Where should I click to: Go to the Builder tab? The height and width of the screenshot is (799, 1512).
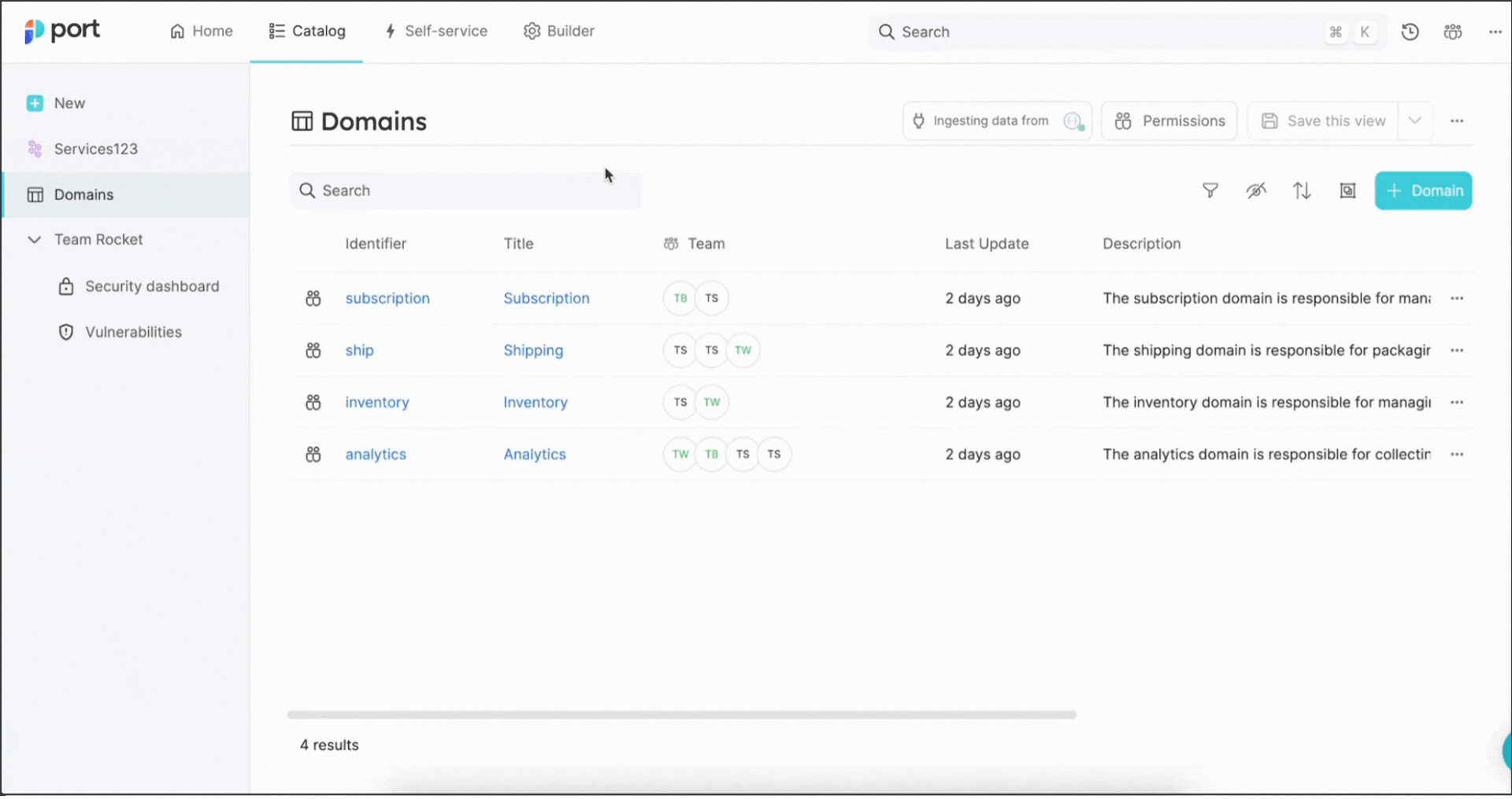[x=559, y=32]
